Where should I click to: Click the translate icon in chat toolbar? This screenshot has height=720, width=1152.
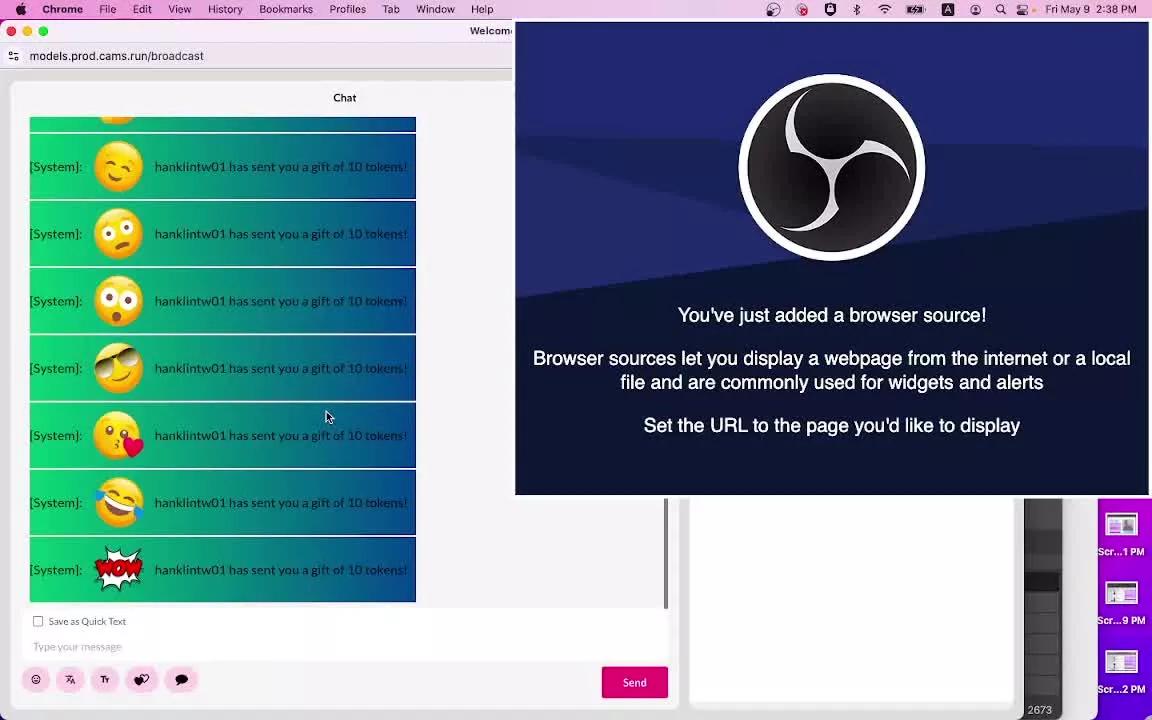point(71,680)
